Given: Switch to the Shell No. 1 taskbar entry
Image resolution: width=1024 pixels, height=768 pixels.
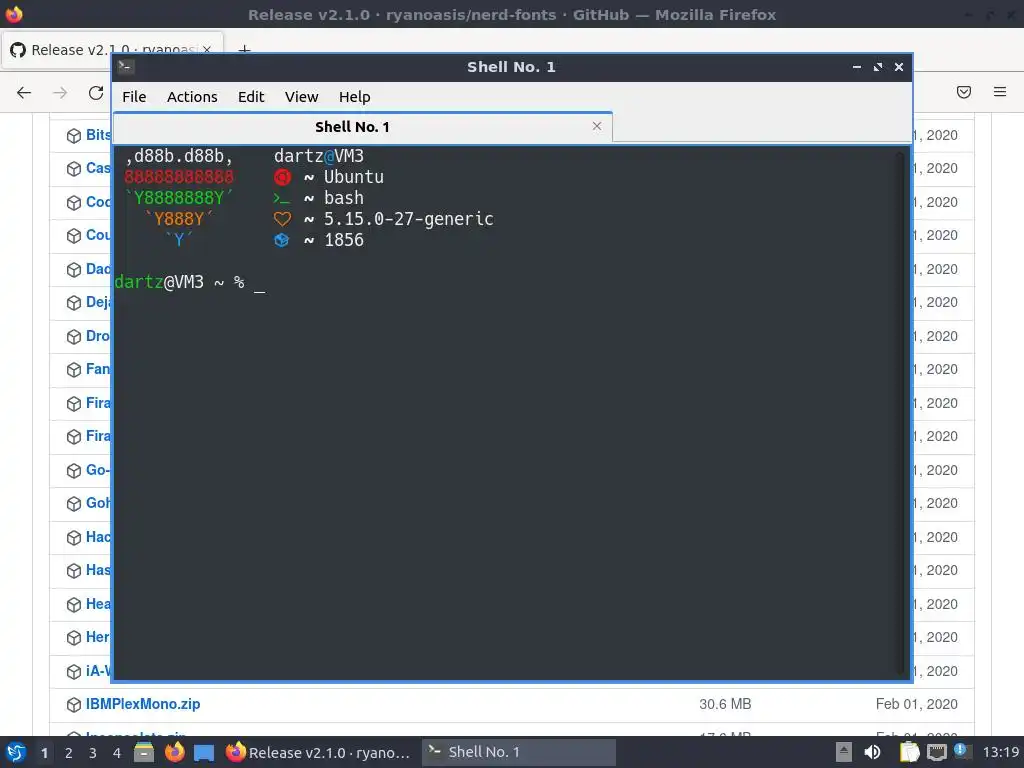Looking at the screenshot, I should click(519, 752).
